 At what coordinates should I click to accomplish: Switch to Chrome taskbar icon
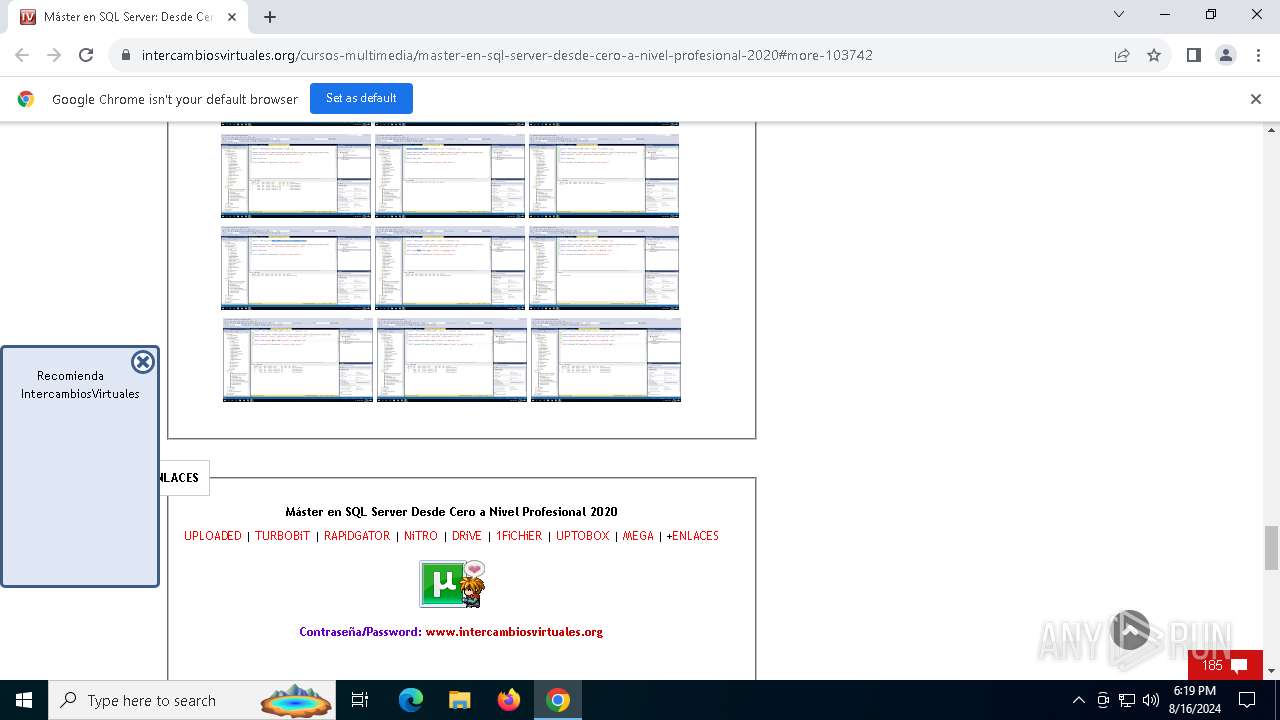558,700
